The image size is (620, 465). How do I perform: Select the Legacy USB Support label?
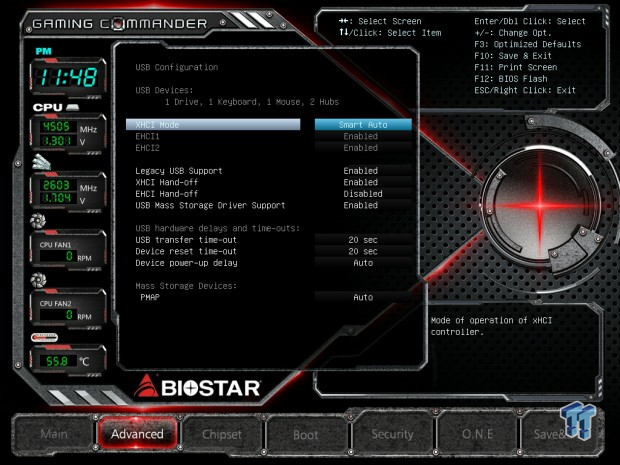[179, 171]
